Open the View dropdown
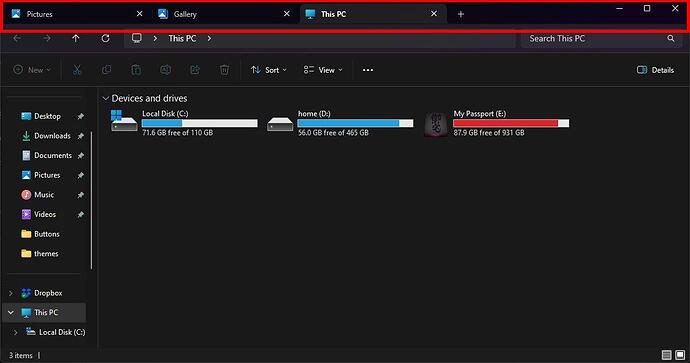The width and height of the screenshot is (690, 363). point(323,70)
